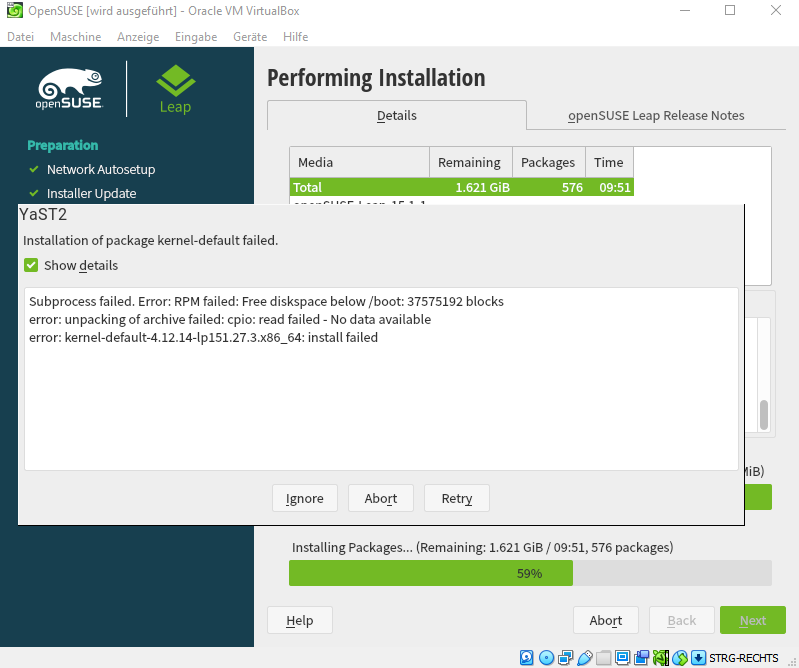Click the Installing Packages status text
Viewport: 799px width, 668px height.
pos(482,547)
